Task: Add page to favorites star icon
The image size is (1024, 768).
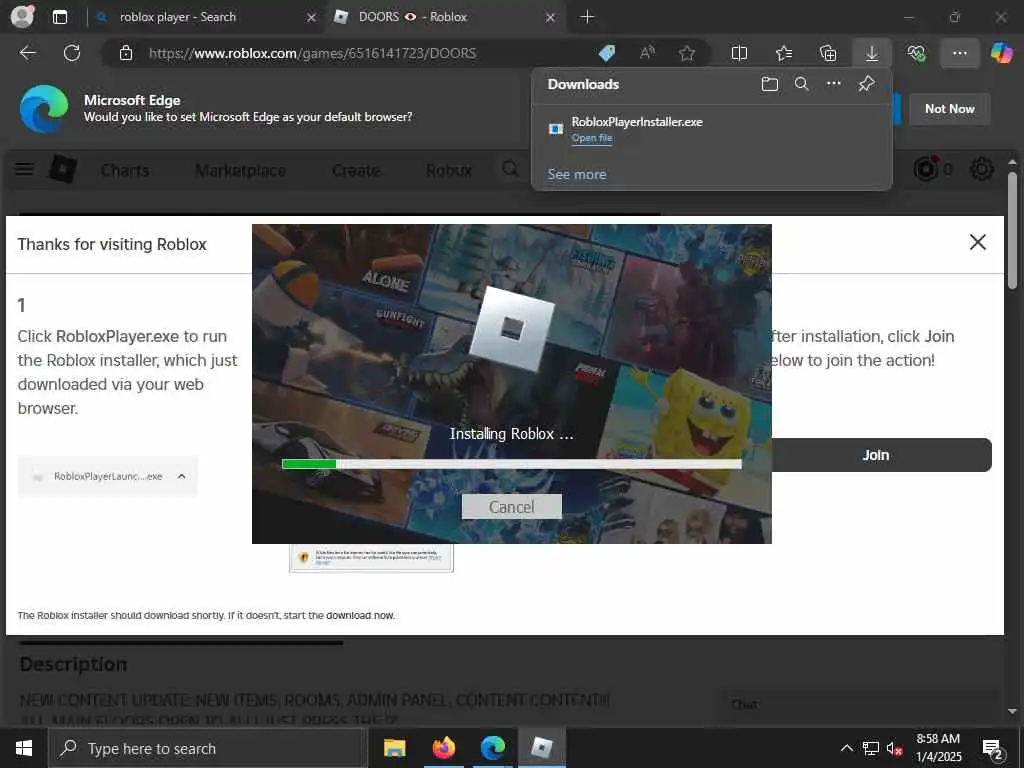Action: [686, 53]
